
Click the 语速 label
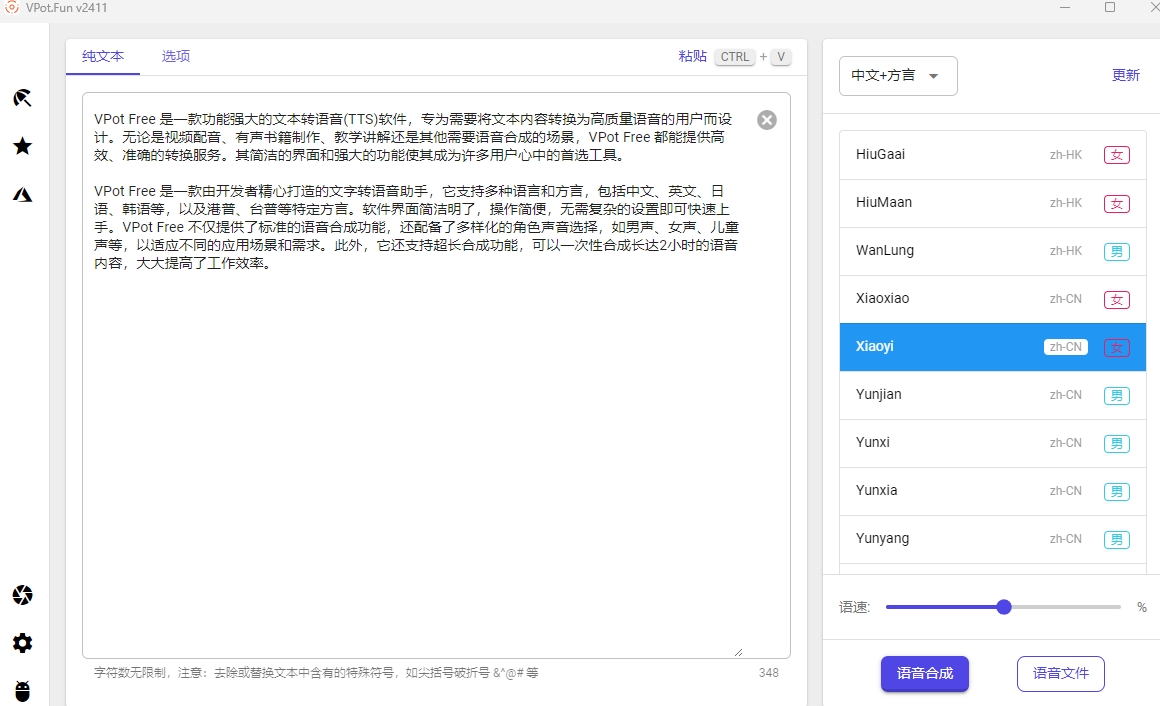click(x=854, y=607)
